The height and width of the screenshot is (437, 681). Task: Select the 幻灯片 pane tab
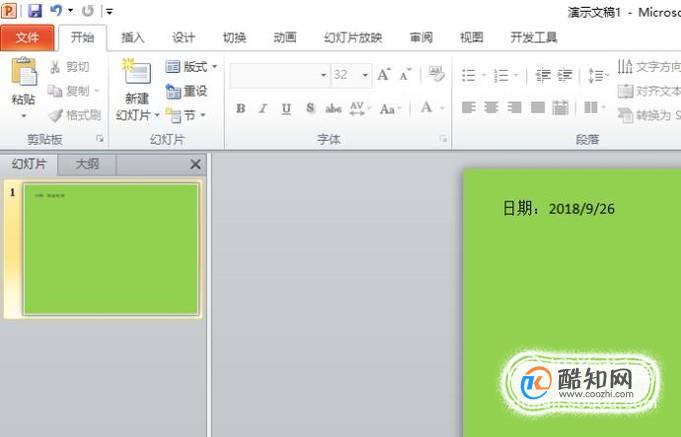(x=29, y=164)
